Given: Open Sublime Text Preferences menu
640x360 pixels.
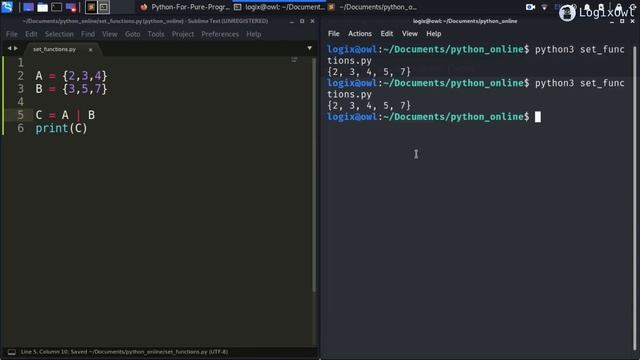Looking at the screenshot, I should [x=220, y=34].
